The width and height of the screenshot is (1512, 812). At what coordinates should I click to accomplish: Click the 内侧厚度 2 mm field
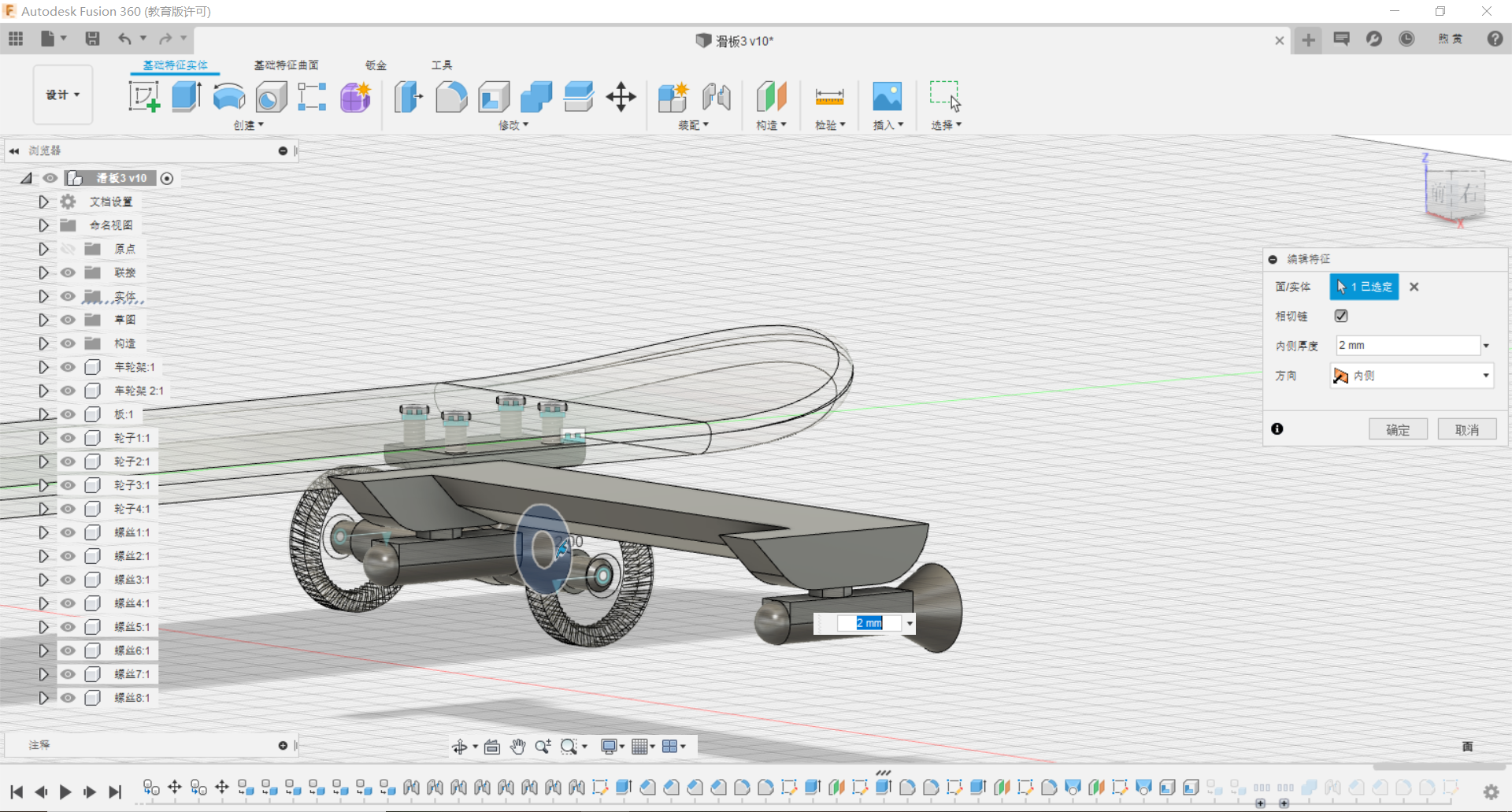click(x=1408, y=346)
